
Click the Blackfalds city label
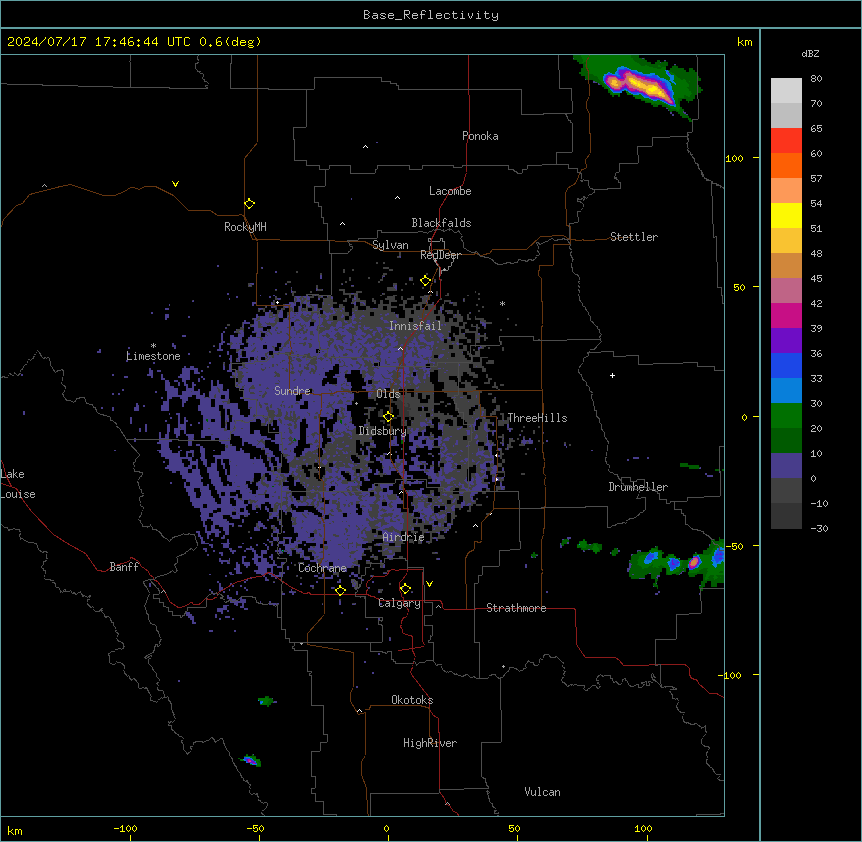click(441, 223)
